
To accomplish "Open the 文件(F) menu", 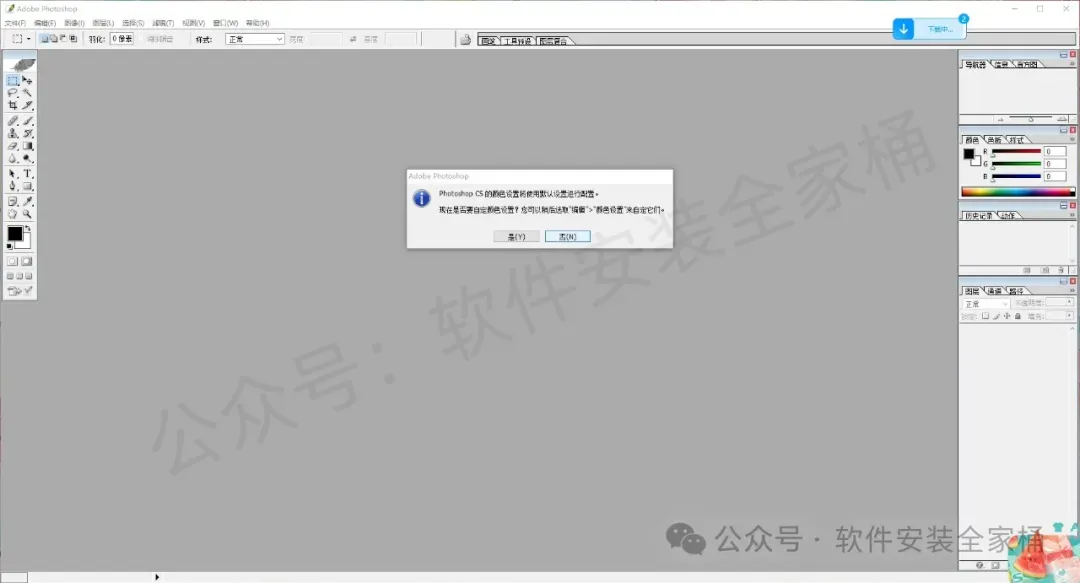I will coord(15,23).
